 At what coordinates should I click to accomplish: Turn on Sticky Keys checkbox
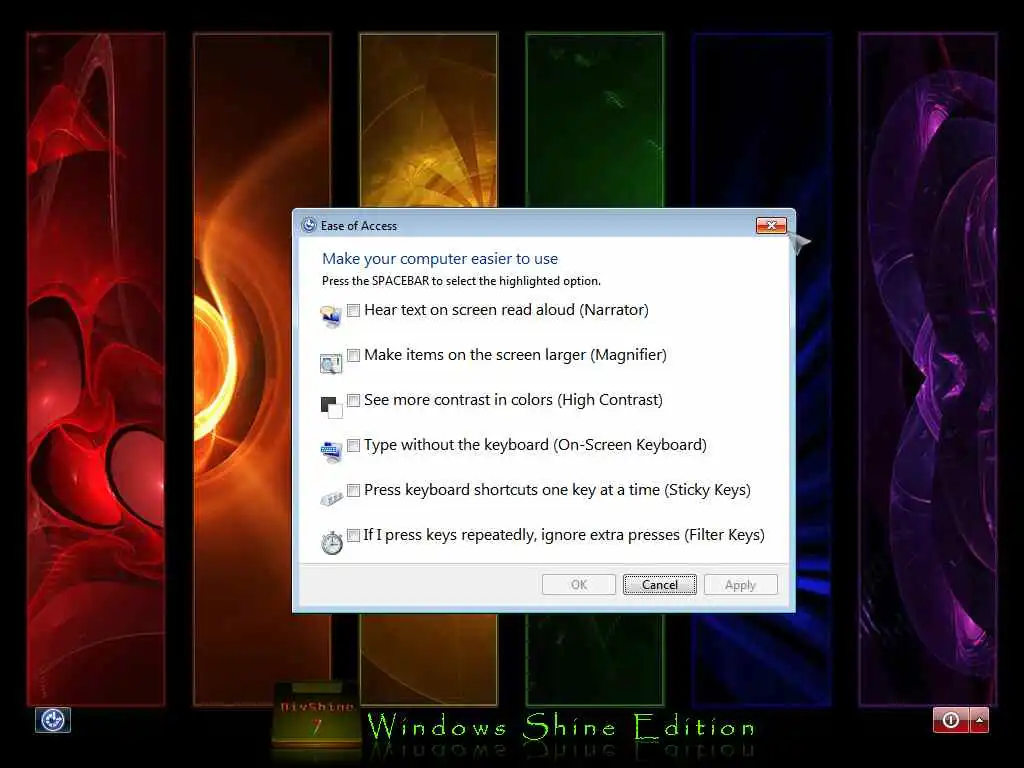coord(353,490)
